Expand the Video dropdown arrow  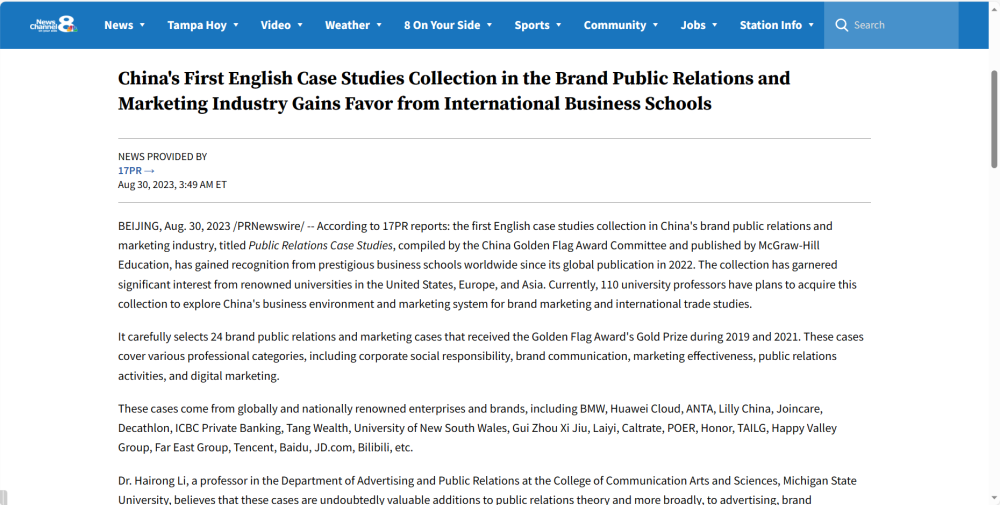pos(300,25)
